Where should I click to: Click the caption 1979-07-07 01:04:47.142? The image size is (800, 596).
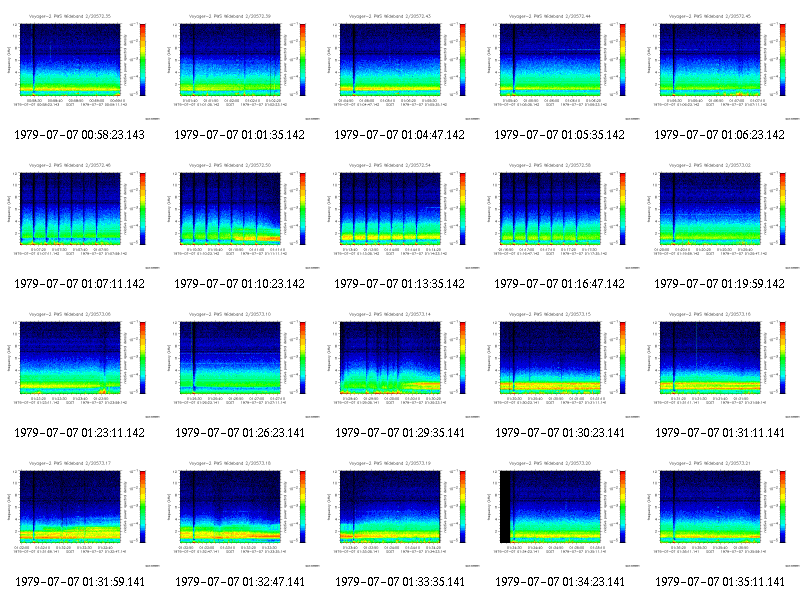(399, 135)
